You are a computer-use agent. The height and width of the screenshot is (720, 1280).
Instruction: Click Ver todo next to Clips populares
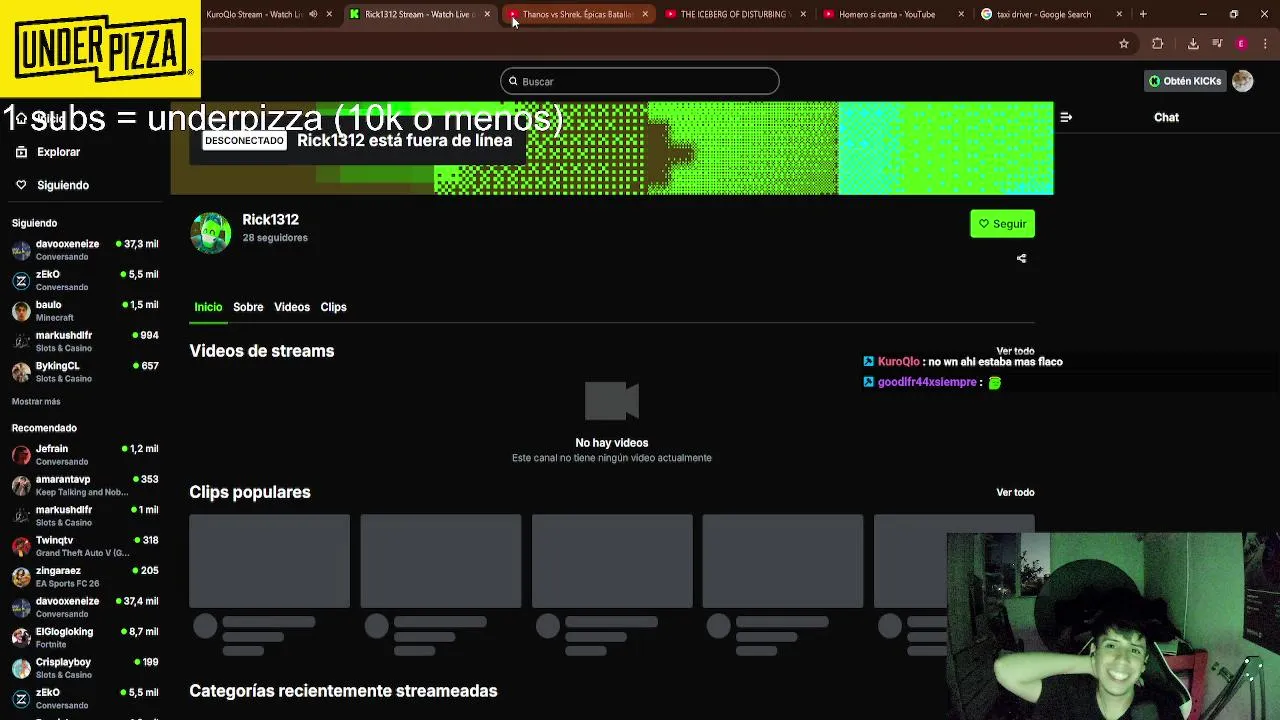[1015, 492]
